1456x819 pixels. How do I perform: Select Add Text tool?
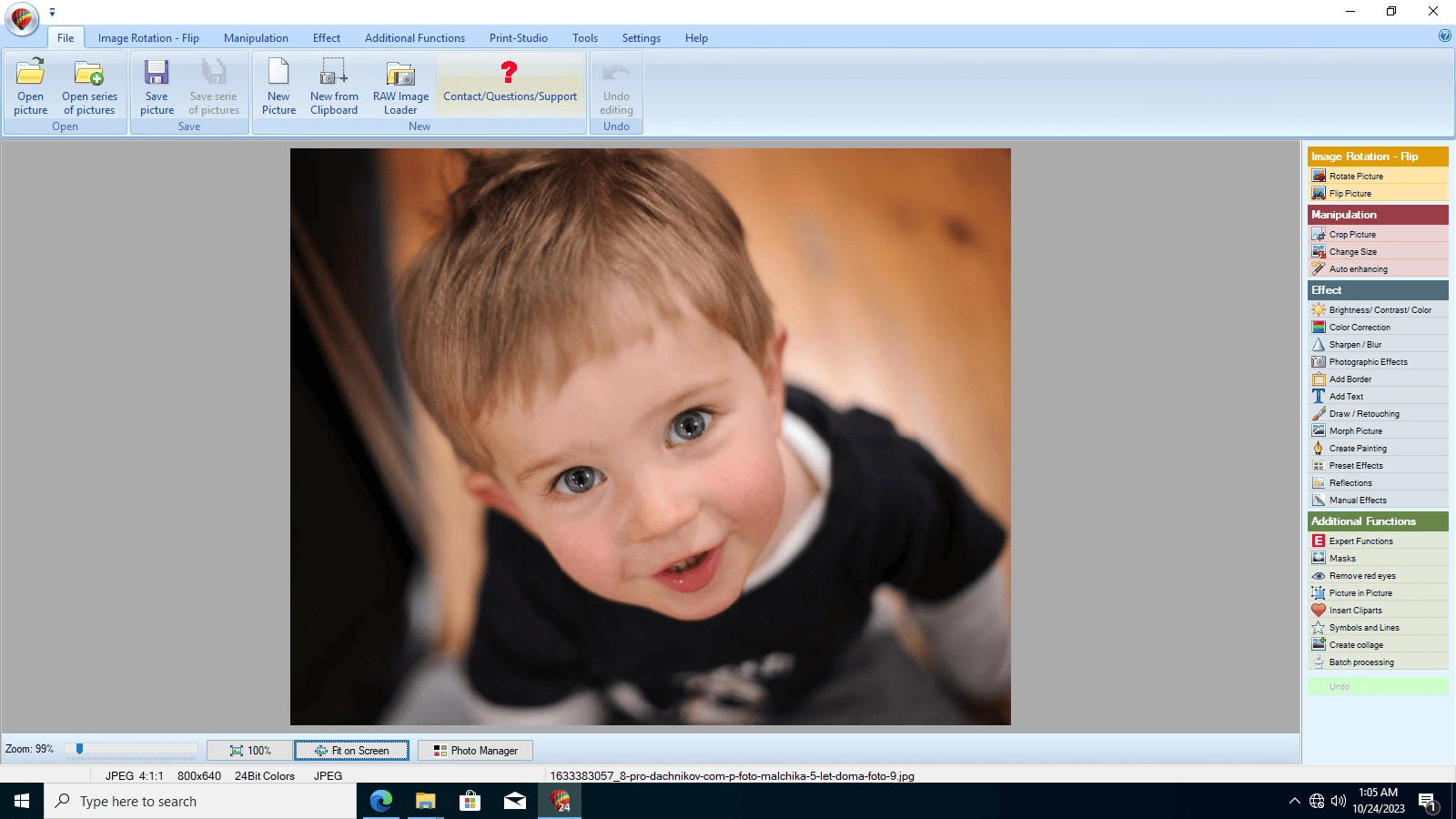(1378, 396)
